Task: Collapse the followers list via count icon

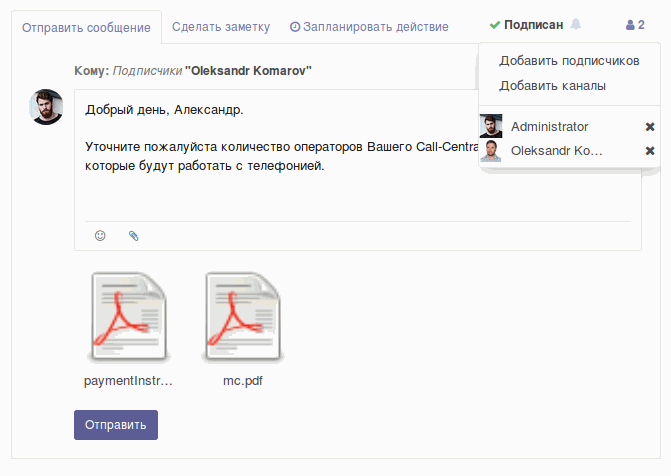Action: coord(635,24)
